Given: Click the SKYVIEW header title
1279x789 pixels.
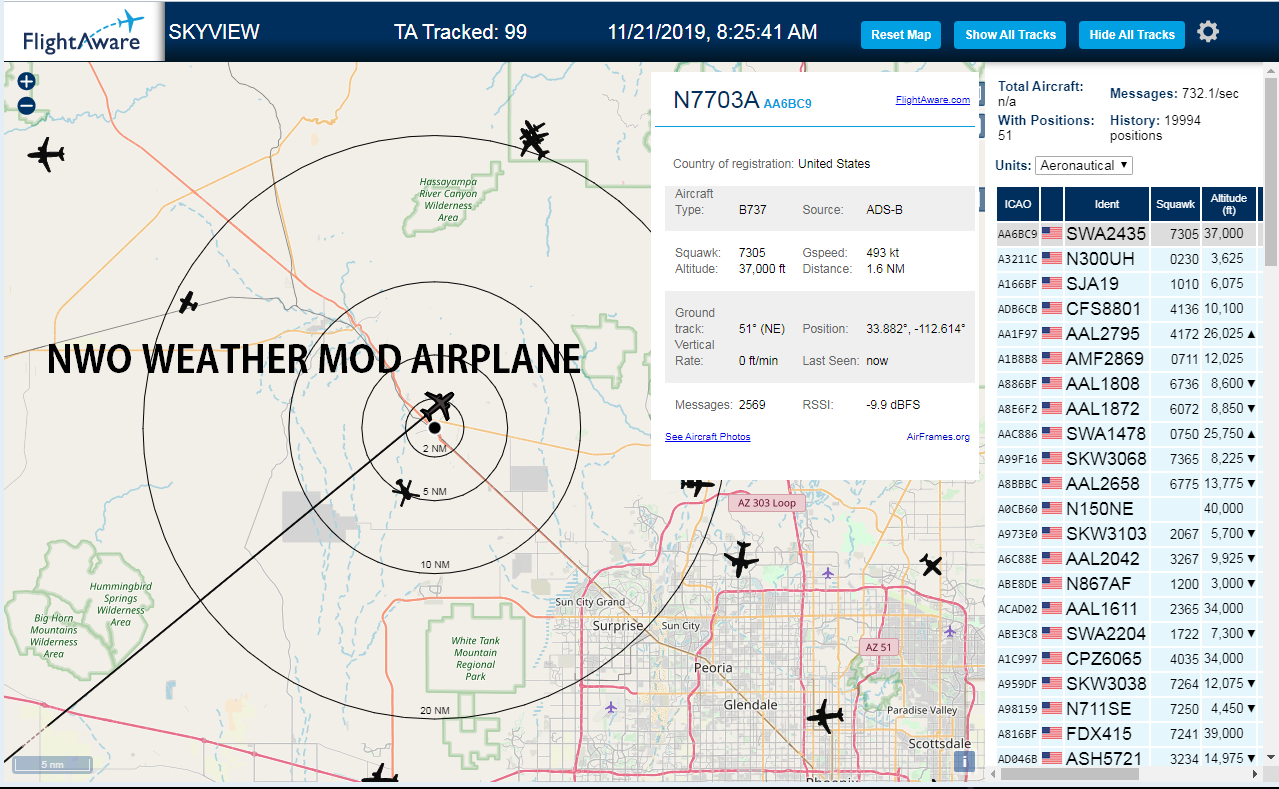Looking at the screenshot, I should click(214, 32).
